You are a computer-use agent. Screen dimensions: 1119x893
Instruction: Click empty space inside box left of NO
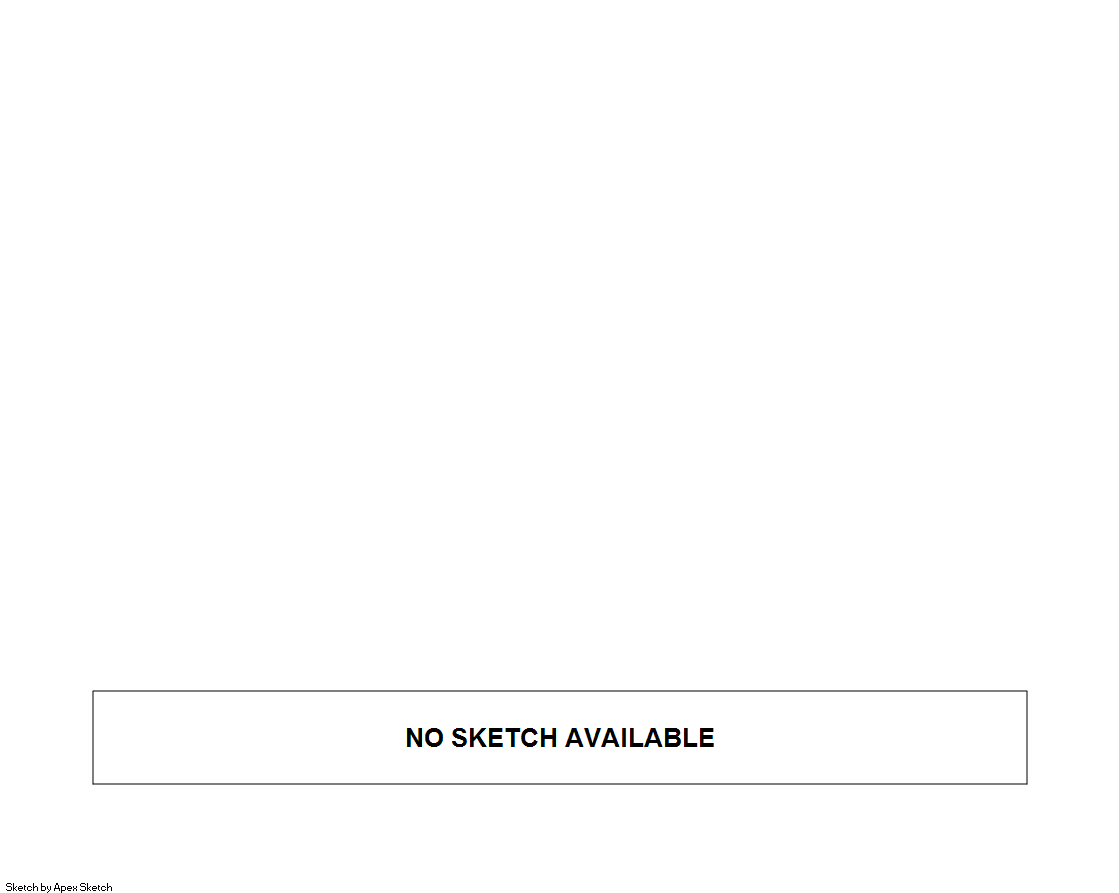click(250, 737)
